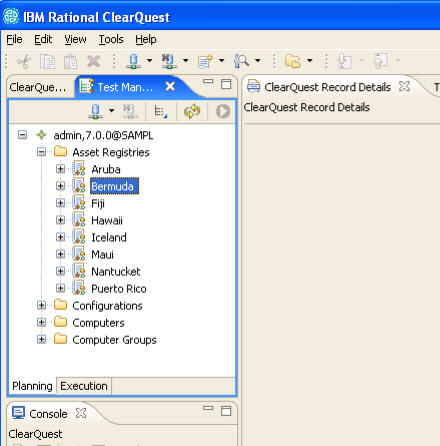Click the highlighted Bermuda item

click(114, 186)
